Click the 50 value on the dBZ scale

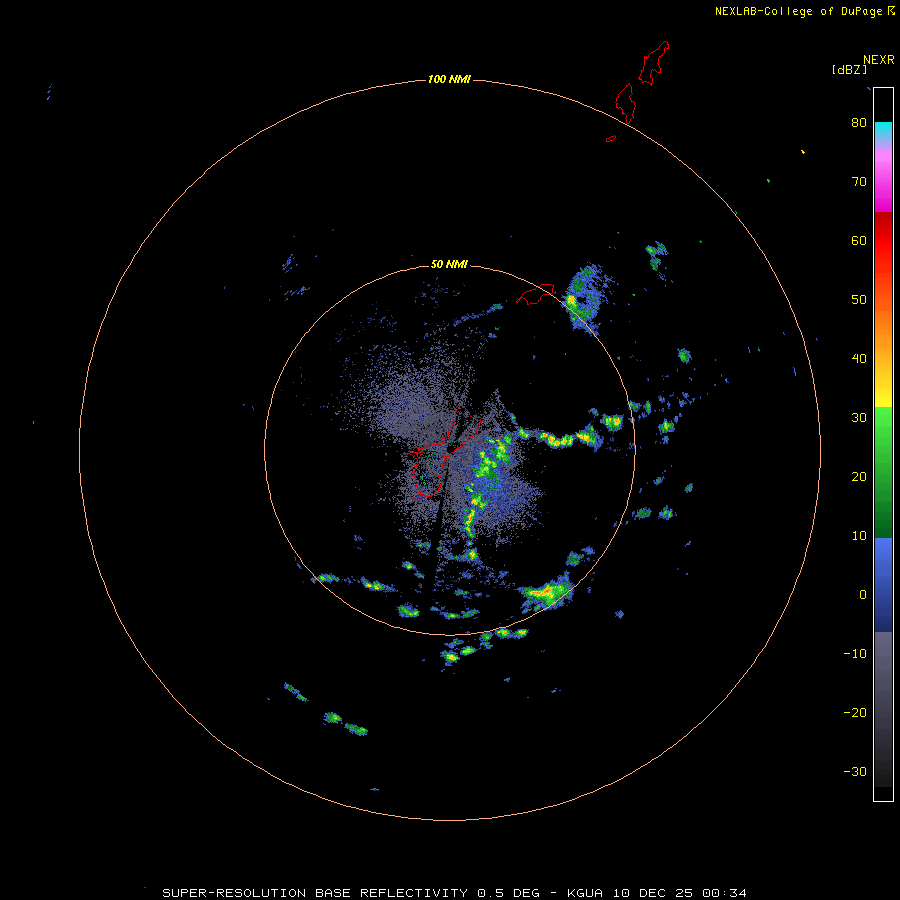[859, 300]
